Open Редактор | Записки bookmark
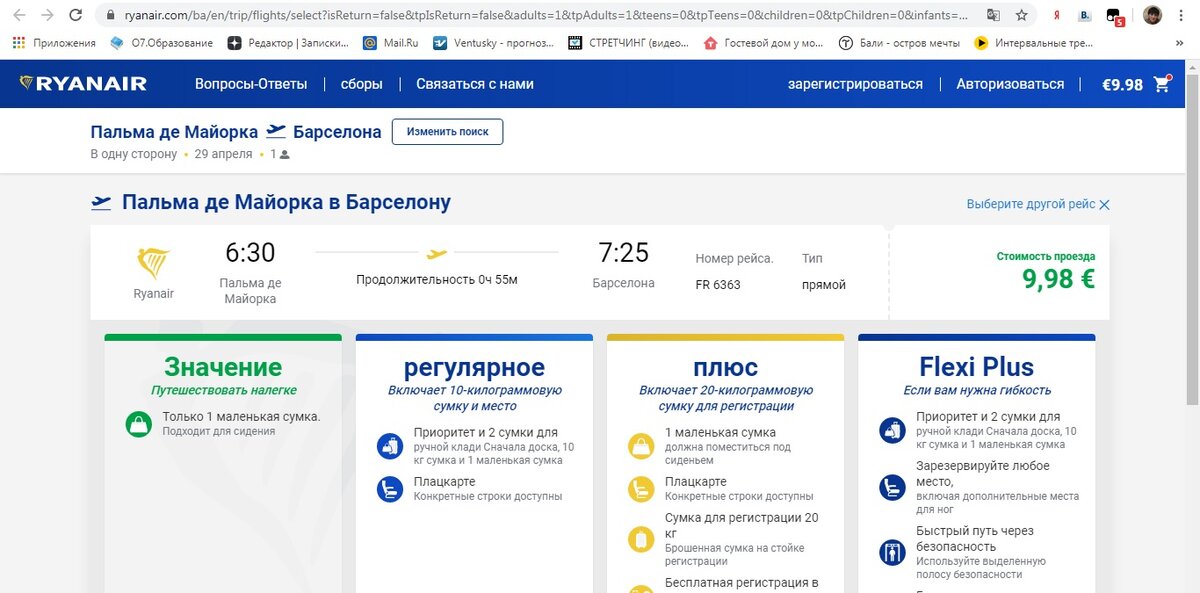Screen dimensions: 1200x593 (288, 43)
